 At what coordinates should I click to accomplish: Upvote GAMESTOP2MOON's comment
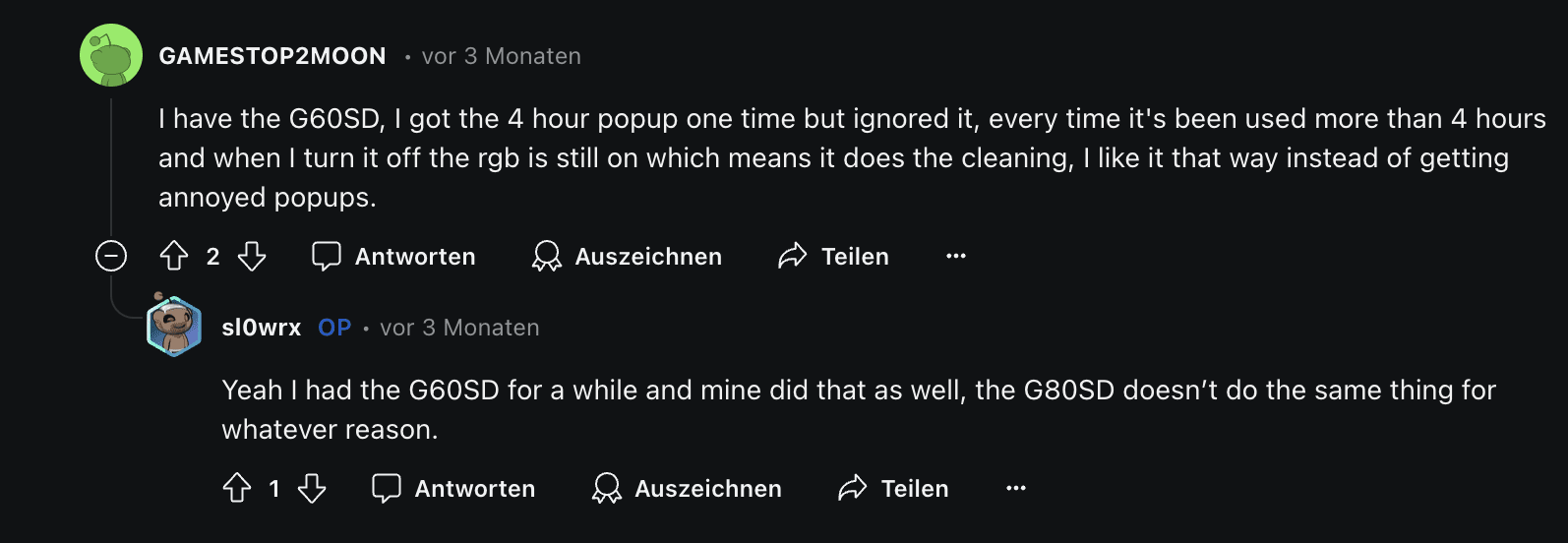(x=174, y=256)
